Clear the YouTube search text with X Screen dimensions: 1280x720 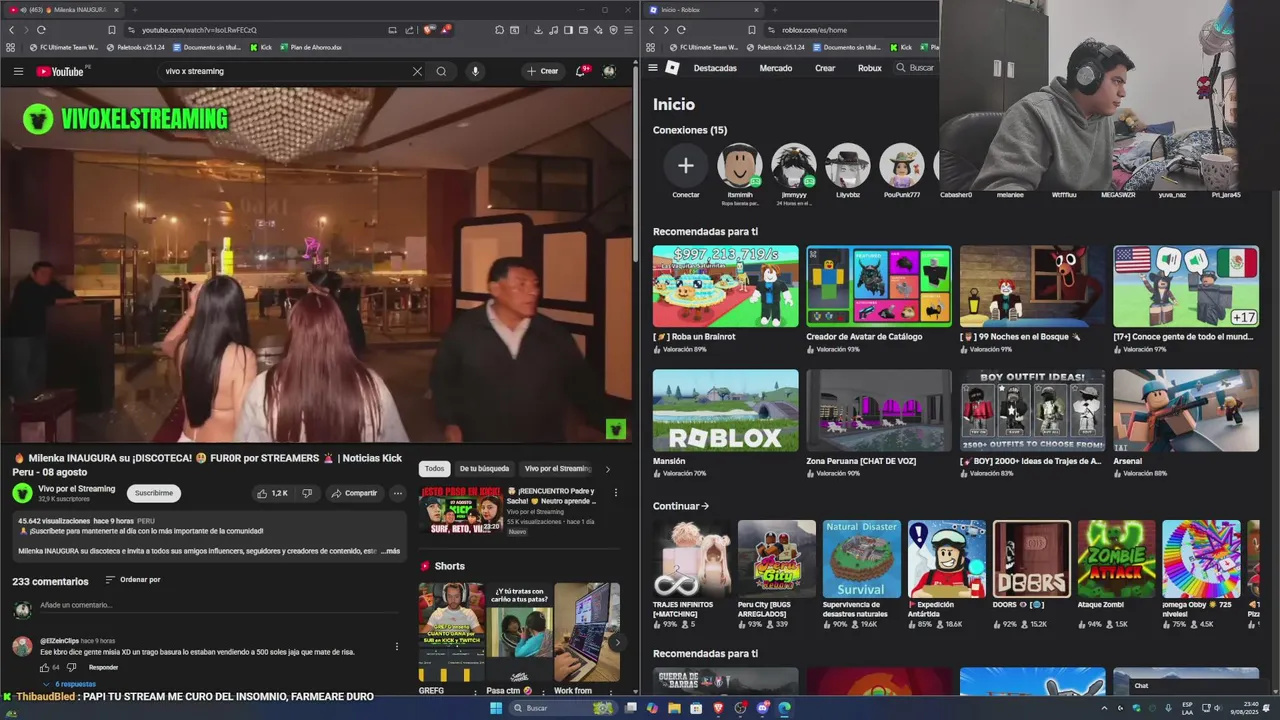point(417,71)
